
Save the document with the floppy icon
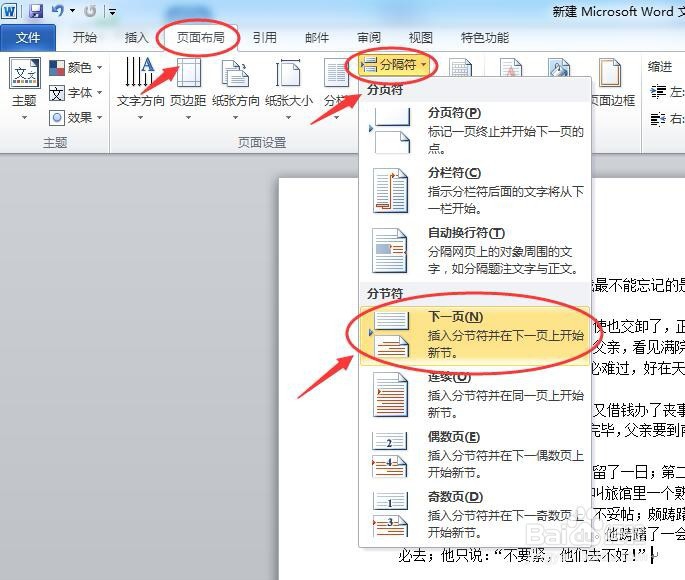36,11
